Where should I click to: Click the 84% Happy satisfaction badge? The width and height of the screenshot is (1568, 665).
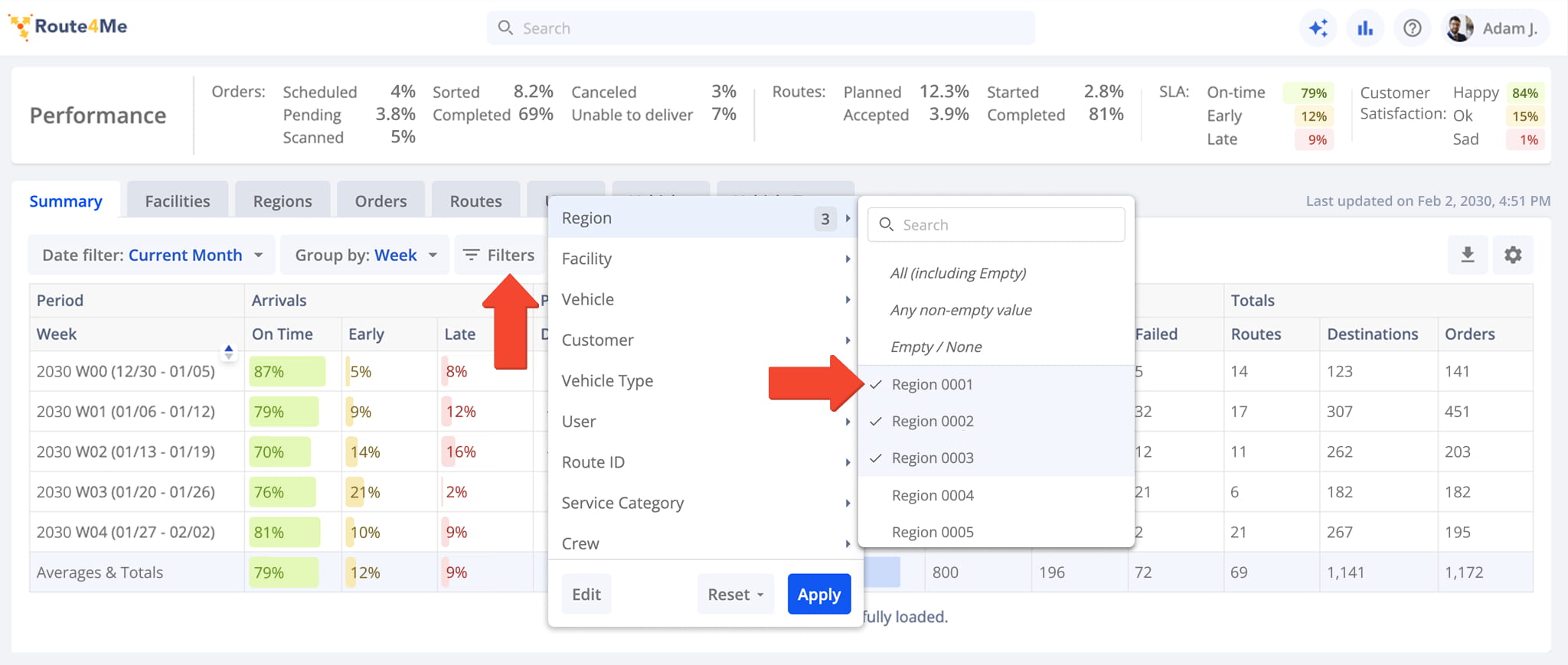pyautogui.click(x=1525, y=93)
